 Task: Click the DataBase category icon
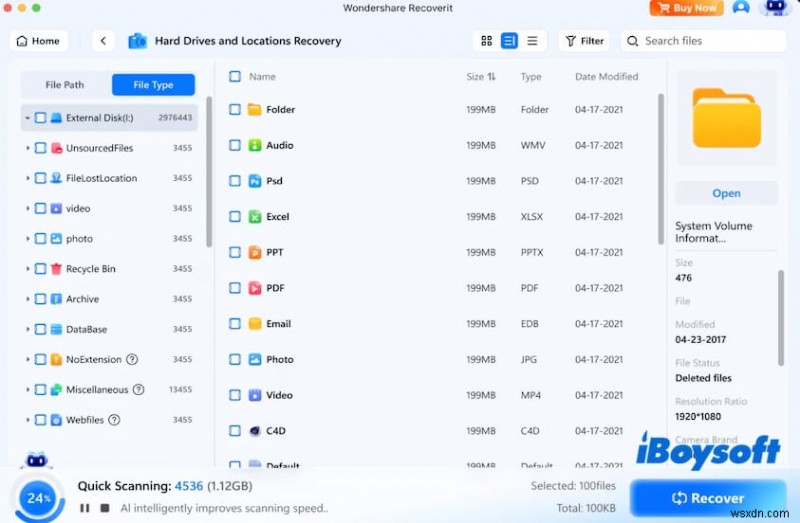56,329
